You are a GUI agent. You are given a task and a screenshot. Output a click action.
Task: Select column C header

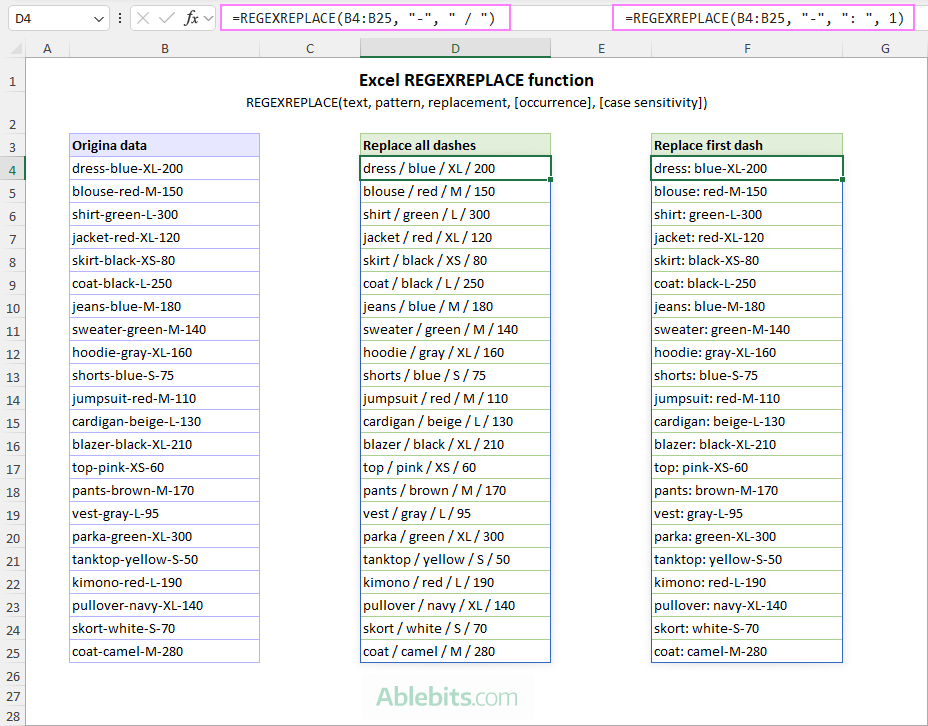click(x=310, y=49)
